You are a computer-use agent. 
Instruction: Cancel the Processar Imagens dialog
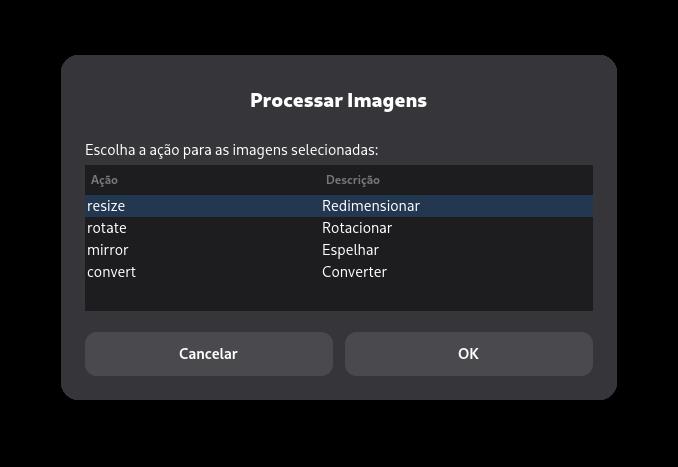209,354
